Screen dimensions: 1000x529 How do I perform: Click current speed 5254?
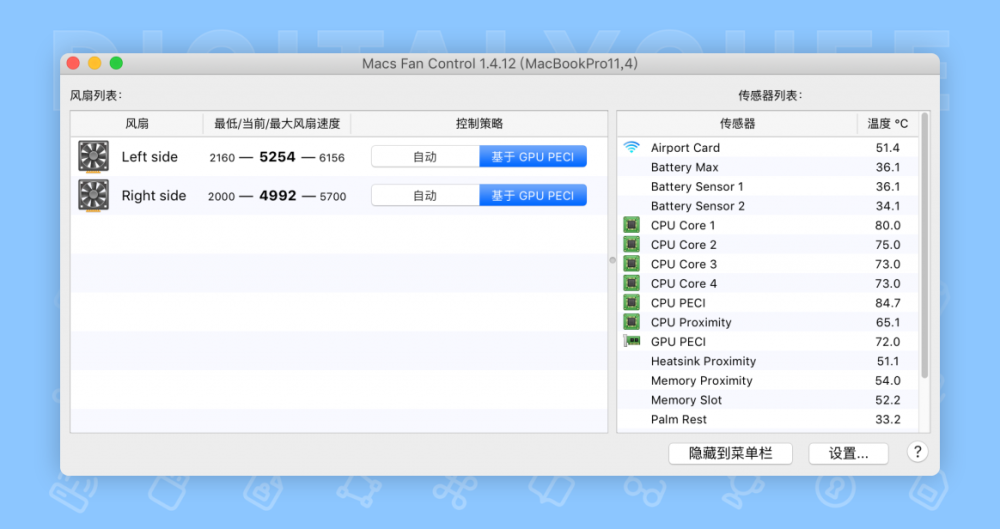tap(277, 157)
